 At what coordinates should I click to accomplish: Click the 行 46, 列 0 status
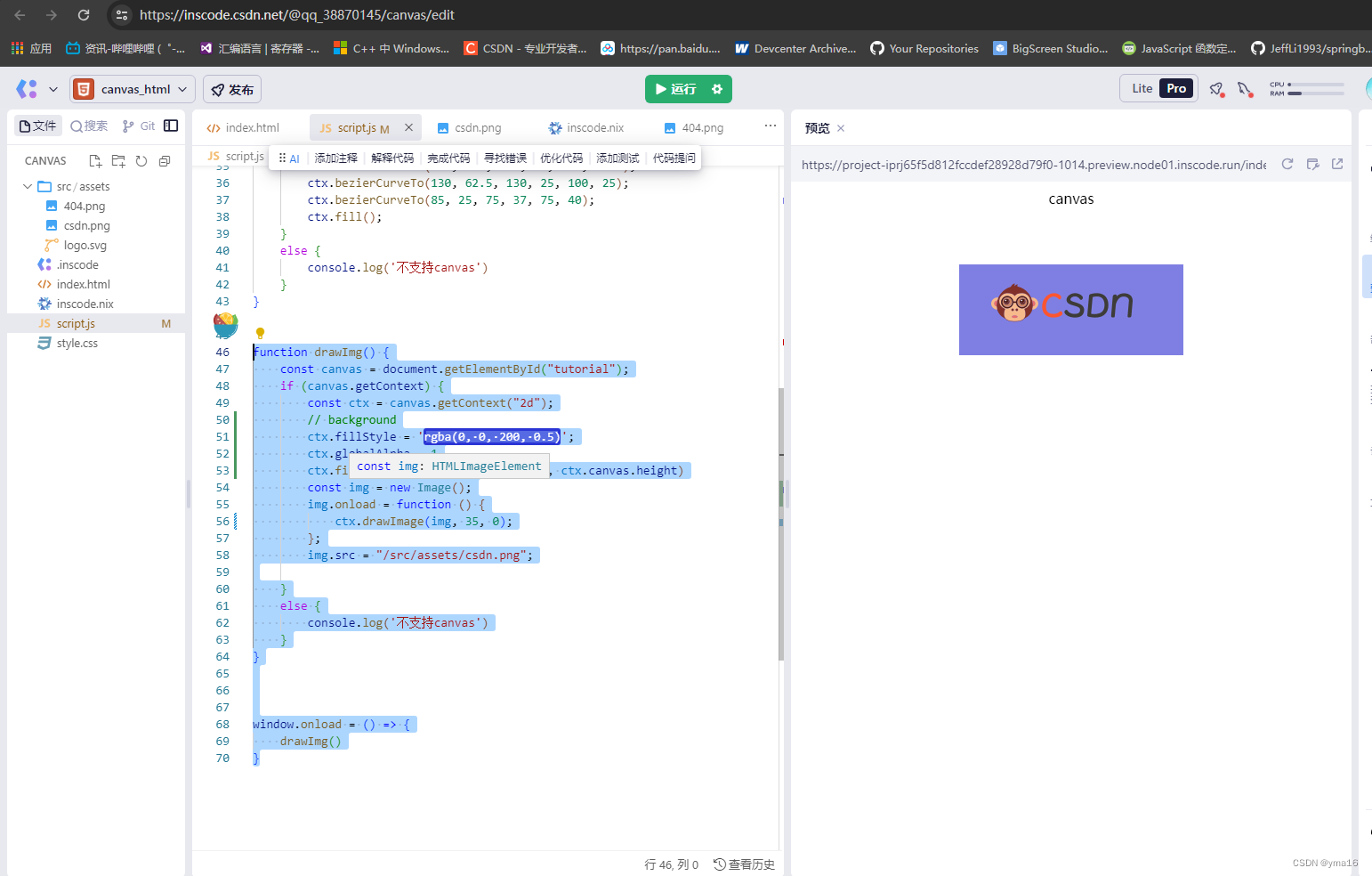pos(671,864)
